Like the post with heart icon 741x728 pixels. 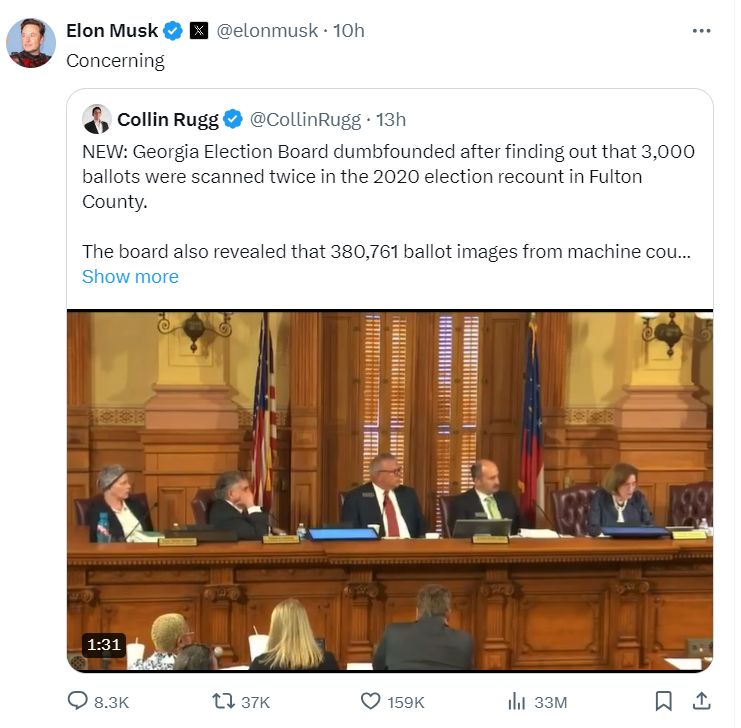tap(370, 701)
